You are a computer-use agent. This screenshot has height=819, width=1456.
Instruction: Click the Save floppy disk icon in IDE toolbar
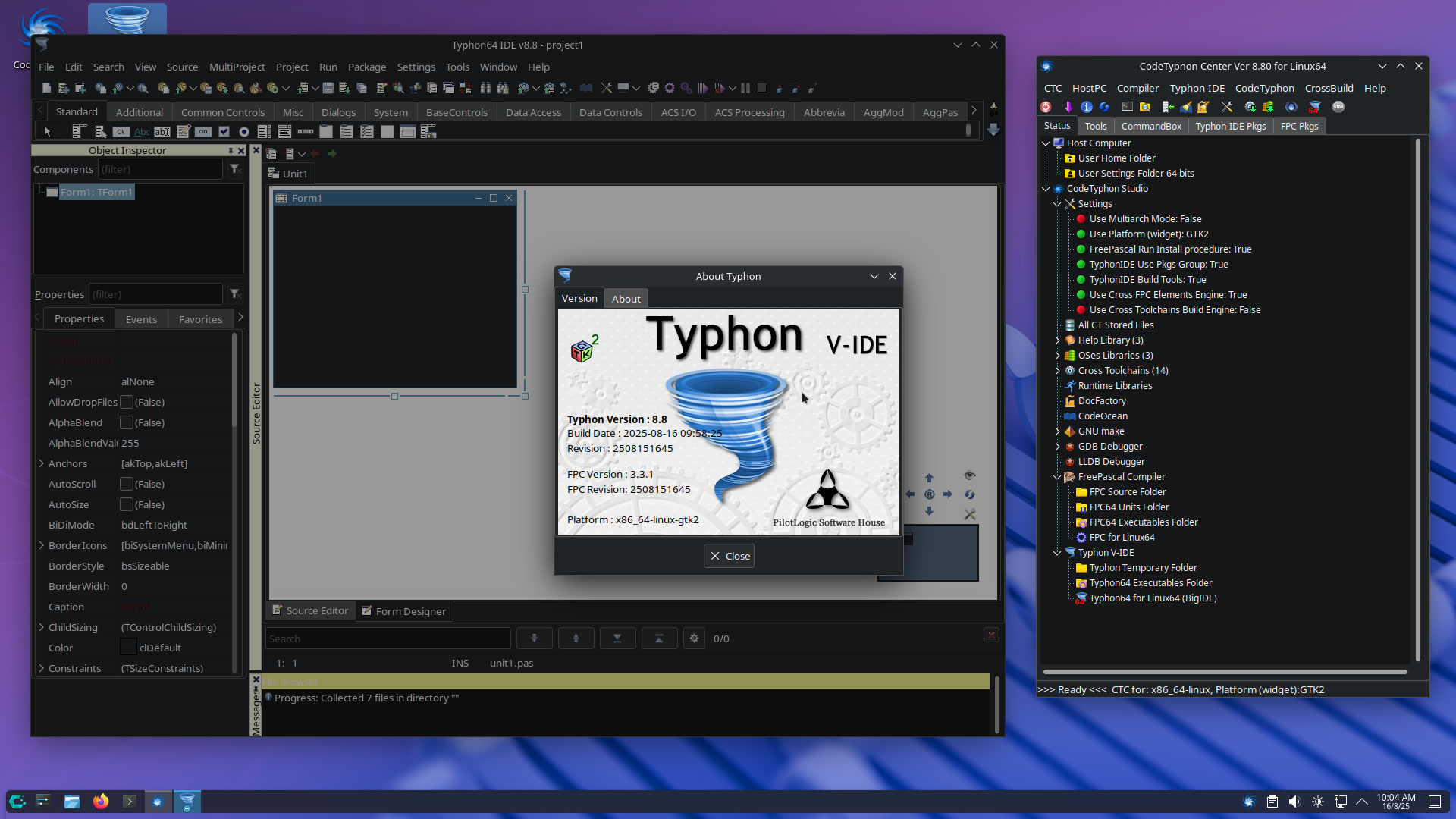tap(328, 88)
